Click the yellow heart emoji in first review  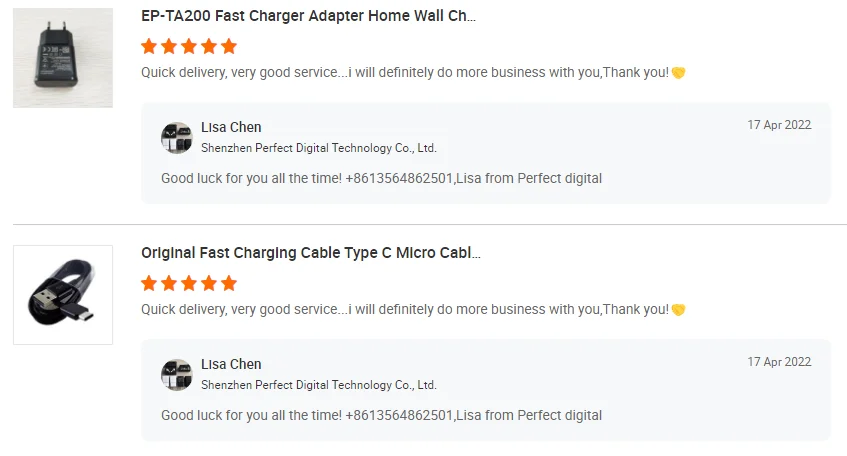(x=678, y=73)
